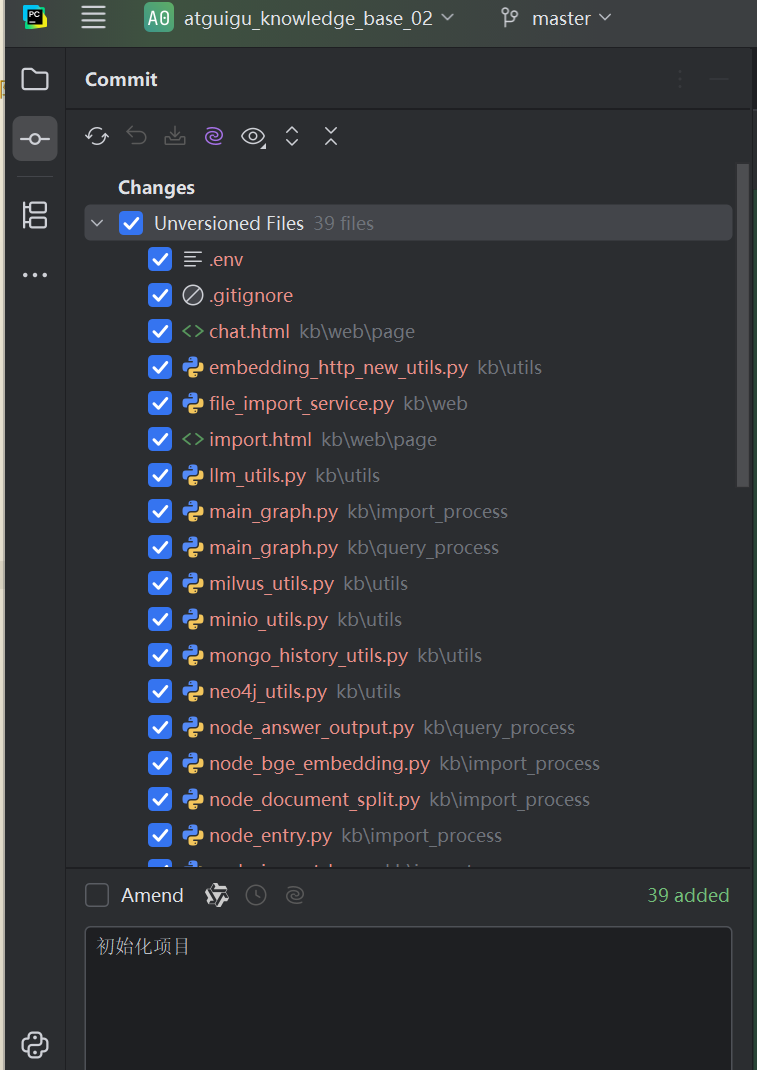Image resolution: width=757 pixels, height=1070 pixels.
Task: Select node_entry.py file
Action: point(270,836)
